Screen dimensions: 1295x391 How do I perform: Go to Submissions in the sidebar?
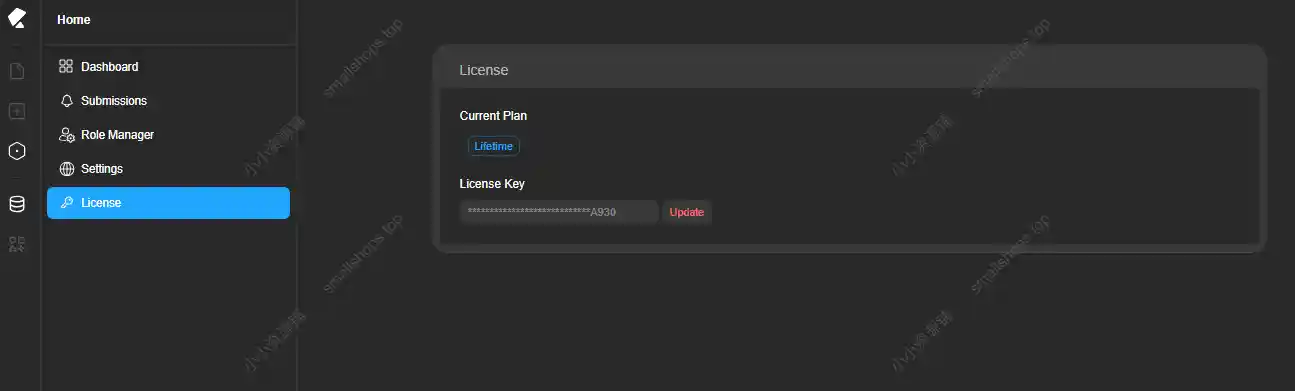pos(168,101)
